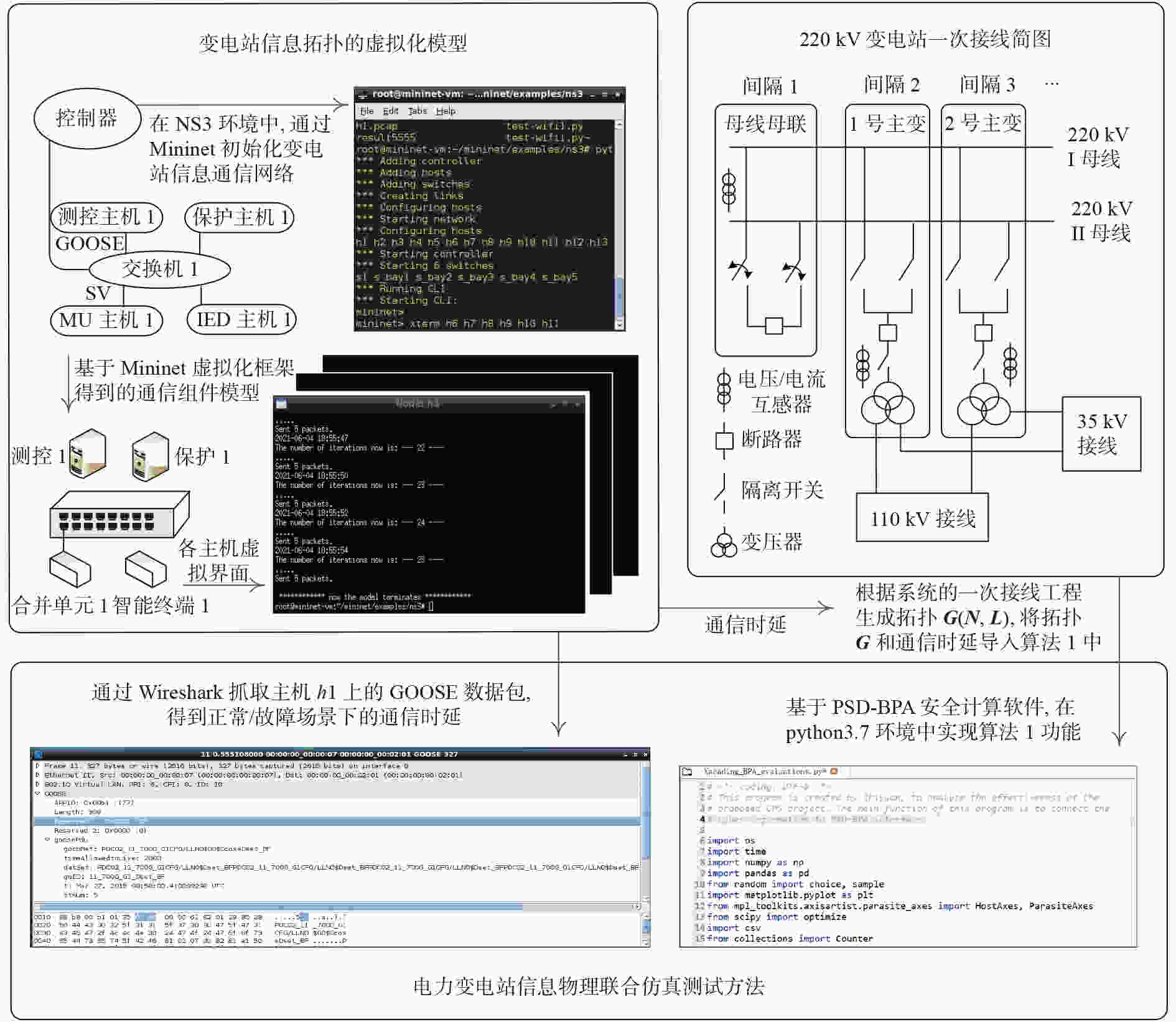Click the 'from collections import Counter' line
The width and height of the screenshot is (1176, 1022).
pyautogui.click(x=790, y=939)
